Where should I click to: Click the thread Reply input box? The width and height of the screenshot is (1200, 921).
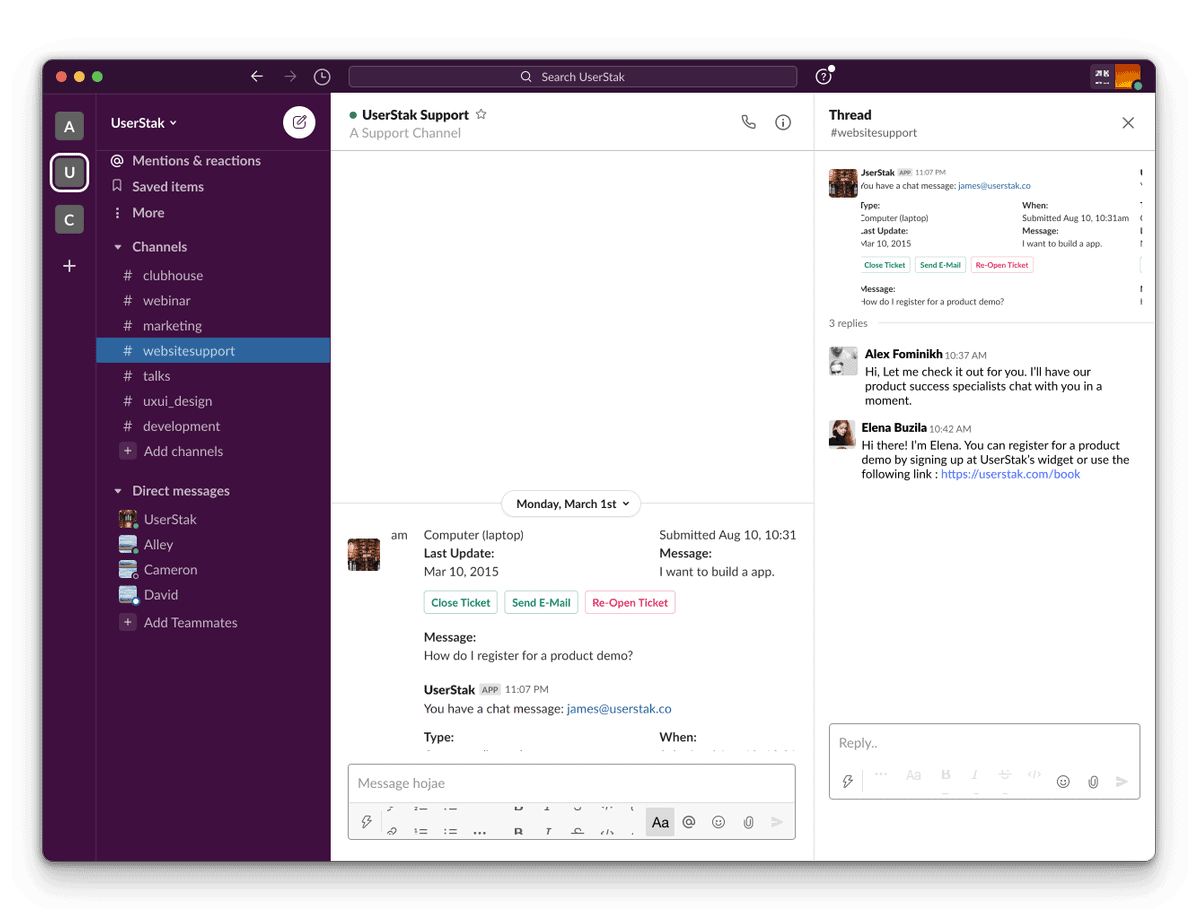click(x=984, y=743)
